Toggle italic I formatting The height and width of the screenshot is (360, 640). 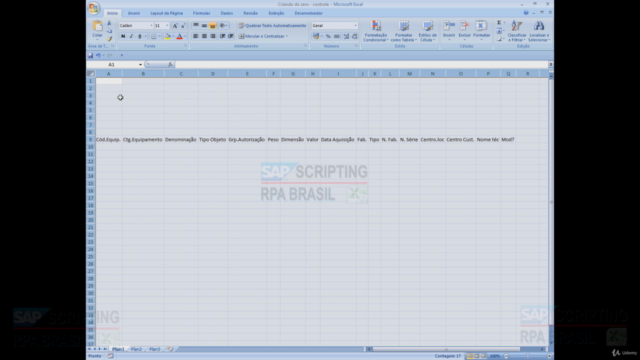[131, 36]
